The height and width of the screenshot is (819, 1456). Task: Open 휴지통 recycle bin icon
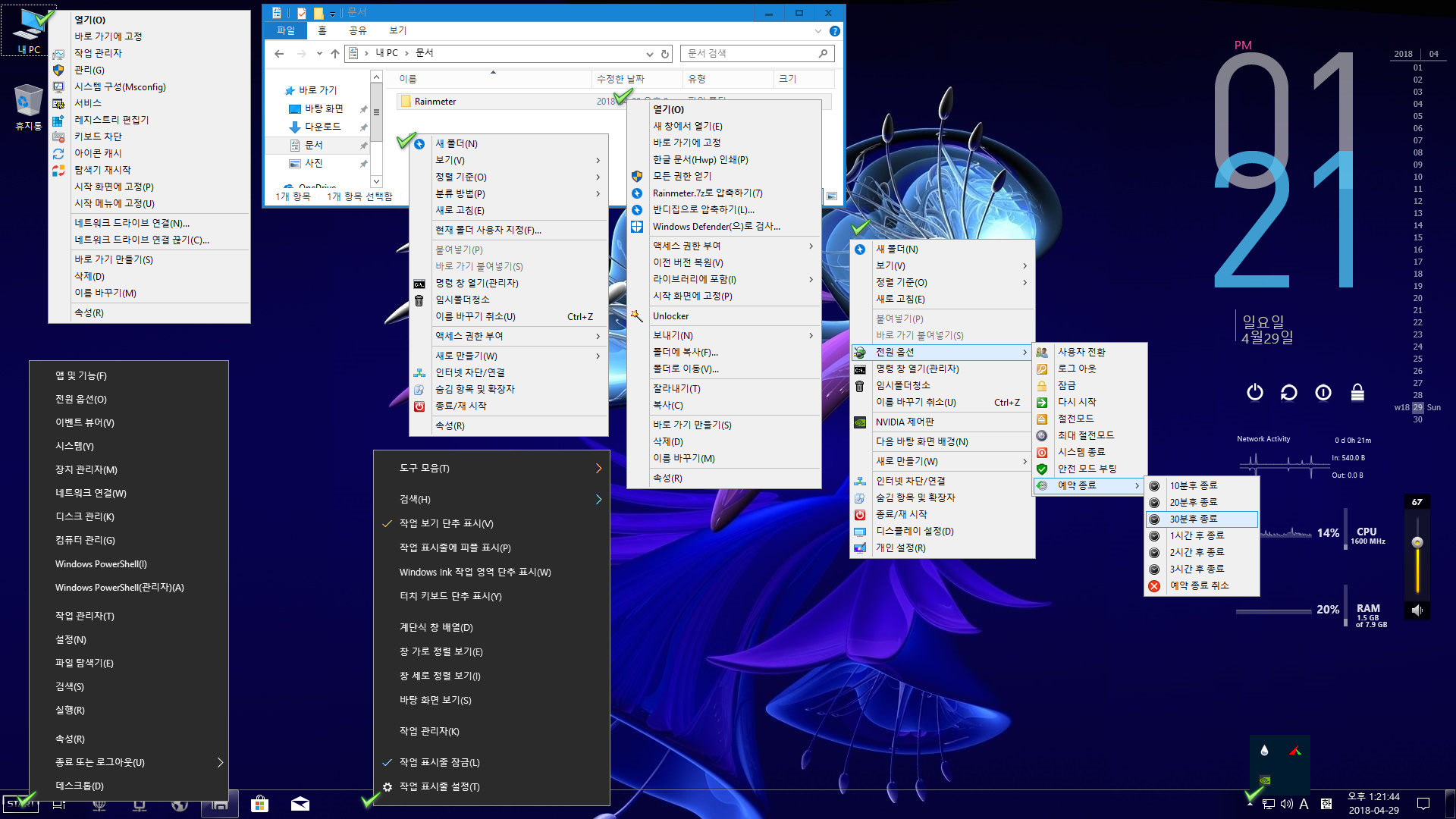28,108
